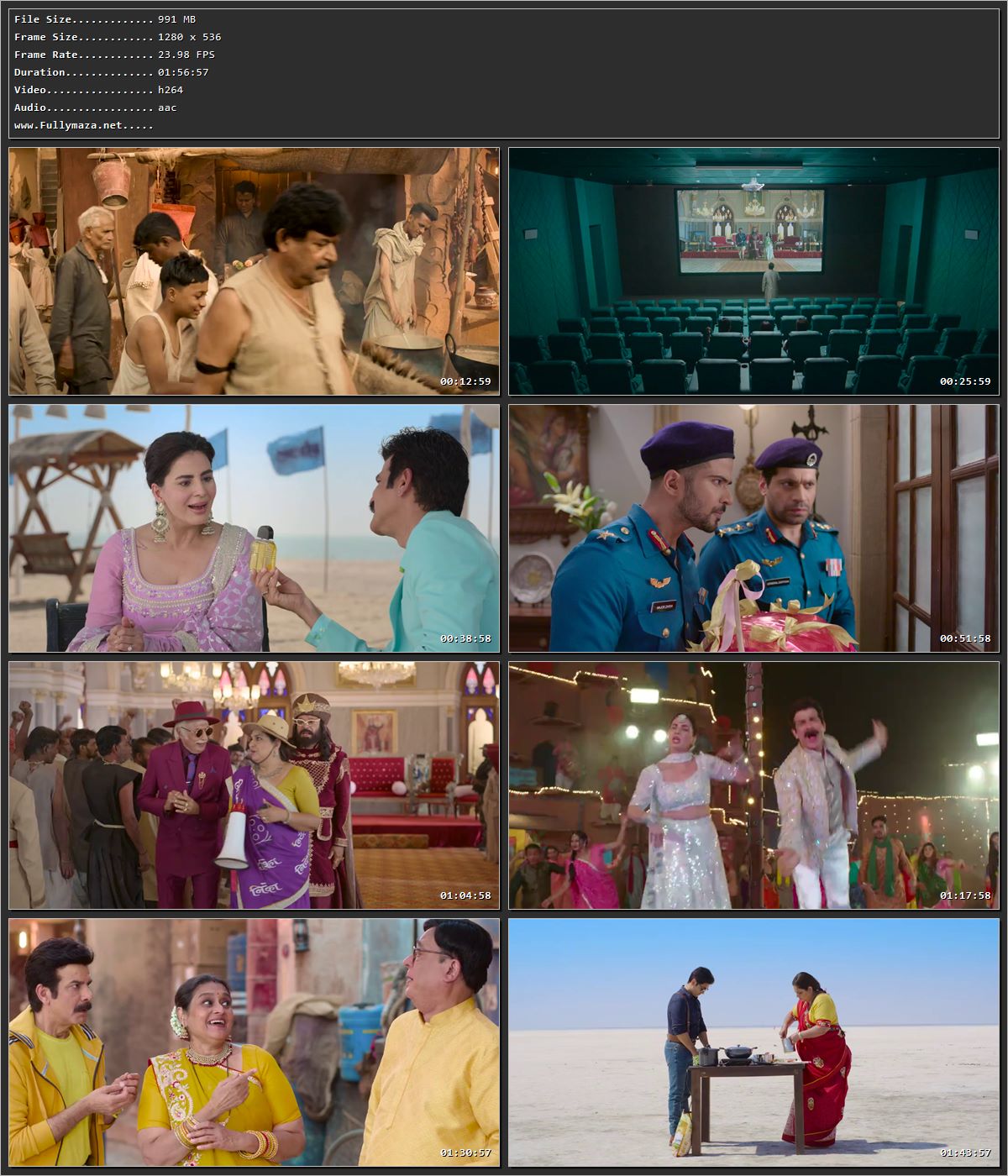Click the 01:17:58 timestamp label
The image size is (1008, 1176).
pyautogui.click(x=965, y=895)
